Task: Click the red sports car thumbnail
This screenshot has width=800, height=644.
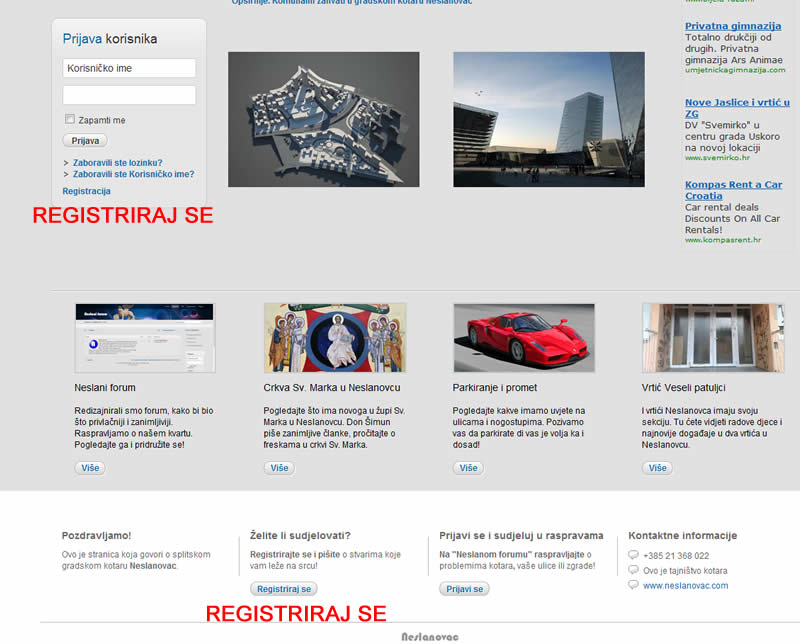Action: [x=524, y=338]
